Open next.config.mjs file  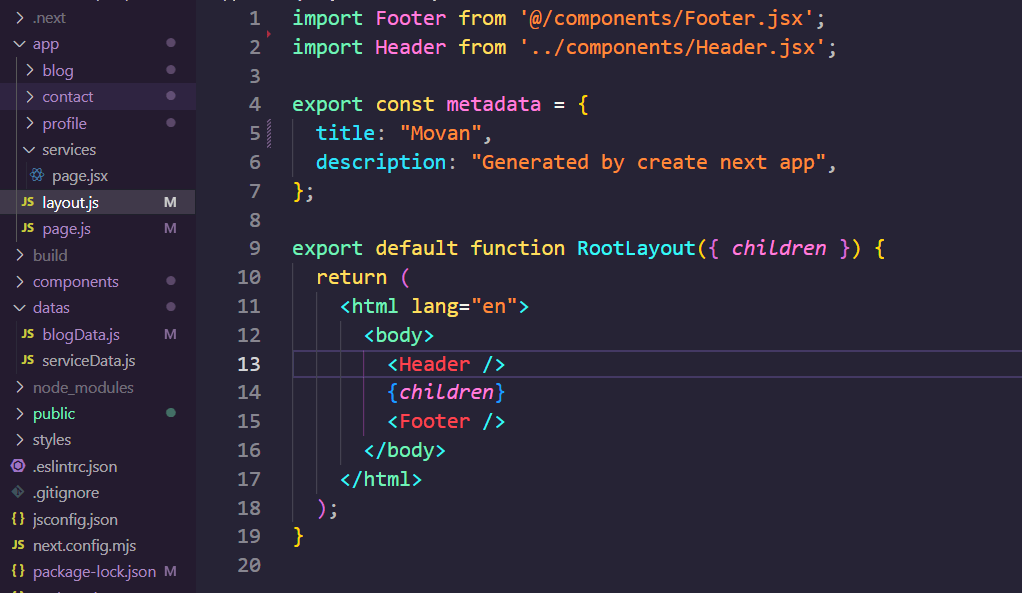(84, 545)
